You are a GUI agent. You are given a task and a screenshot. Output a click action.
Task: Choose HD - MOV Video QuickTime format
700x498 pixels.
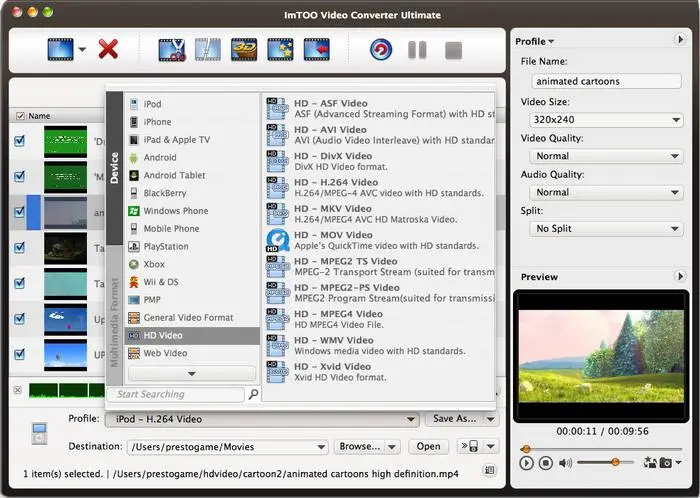point(380,240)
